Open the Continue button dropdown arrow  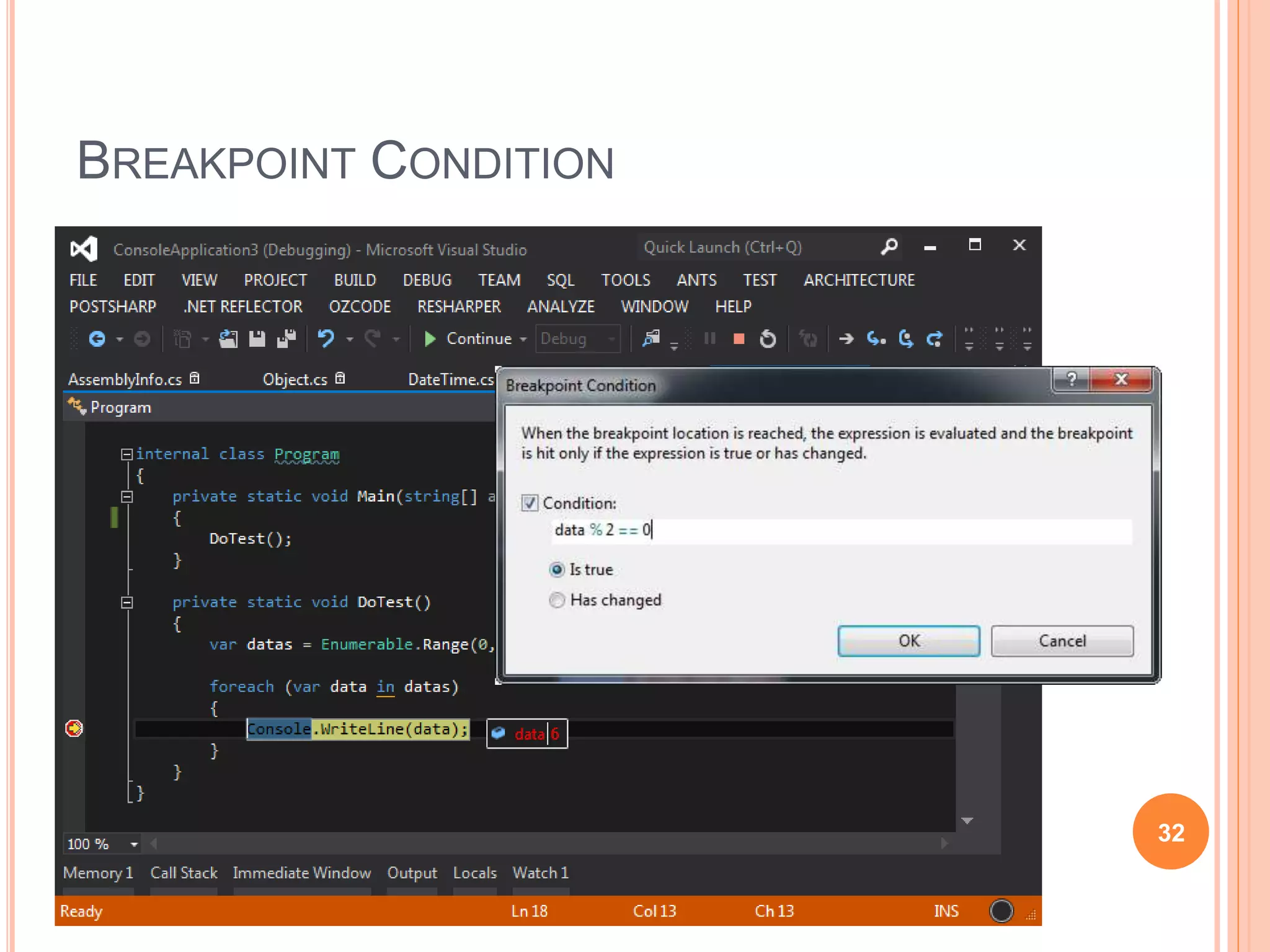(523, 340)
